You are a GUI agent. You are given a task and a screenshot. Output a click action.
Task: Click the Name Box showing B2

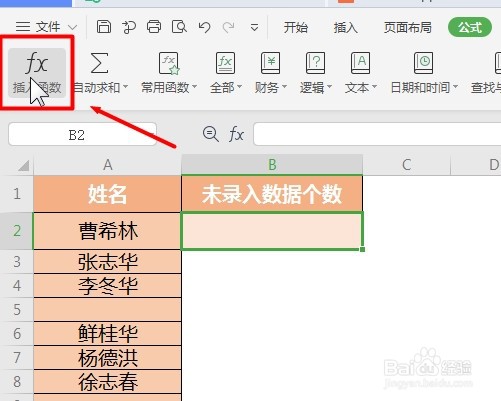click(82, 134)
